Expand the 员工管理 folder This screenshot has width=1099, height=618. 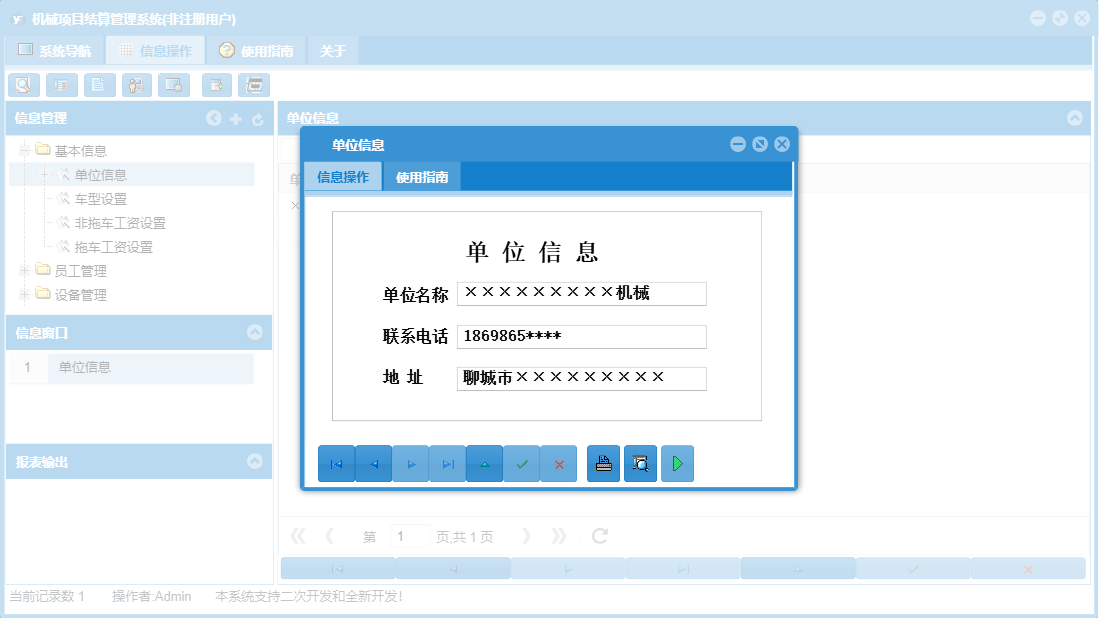[23, 270]
